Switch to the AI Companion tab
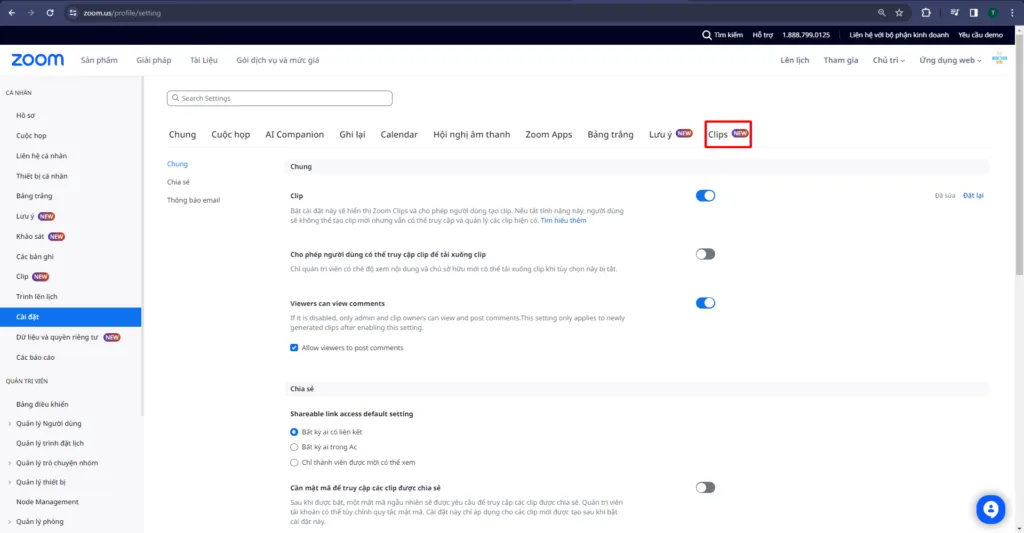This screenshot has height=533, width=1024. [x=294, y=134]
